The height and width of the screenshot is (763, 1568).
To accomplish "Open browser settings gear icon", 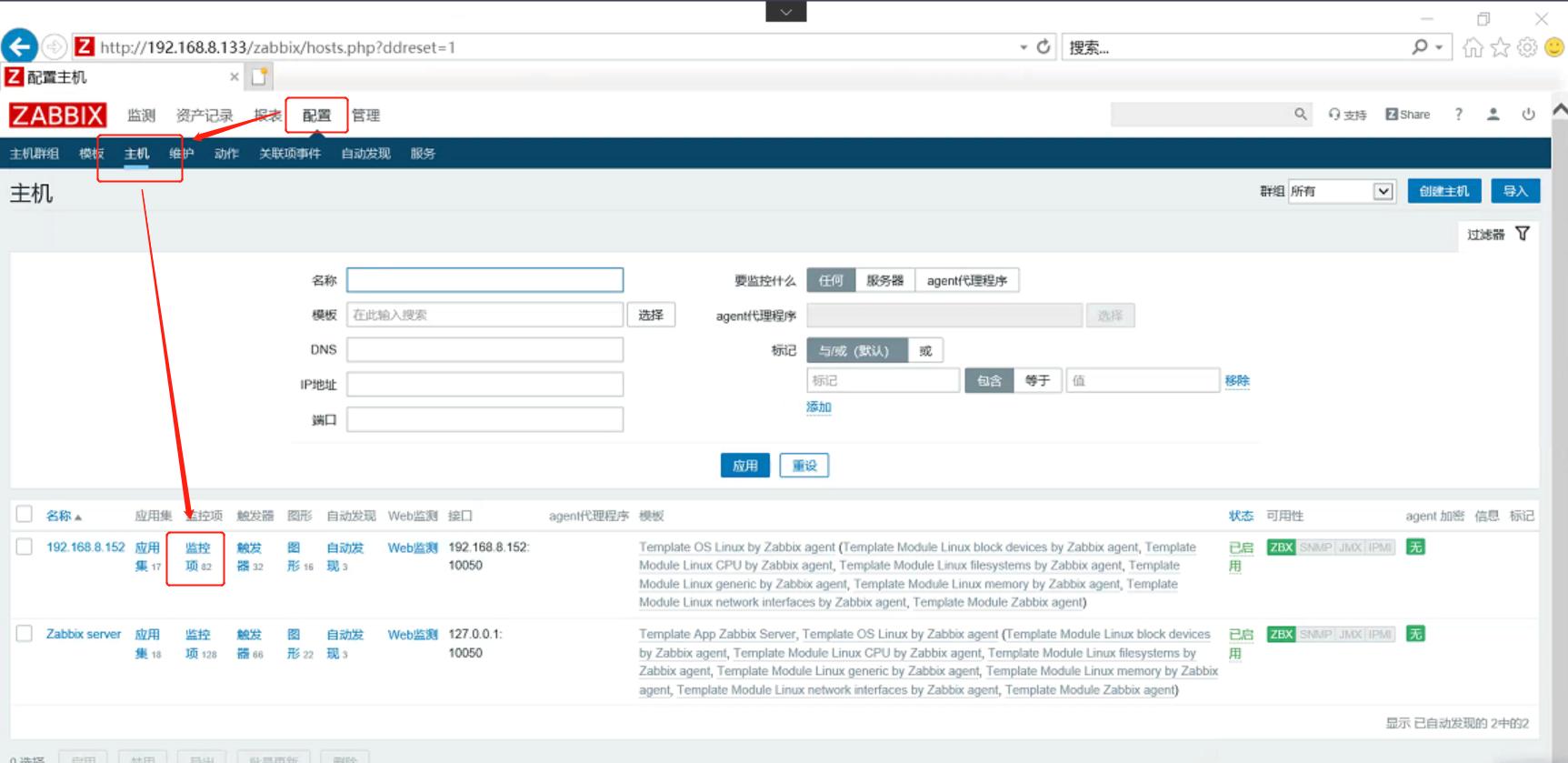I will click(1528, 47).
